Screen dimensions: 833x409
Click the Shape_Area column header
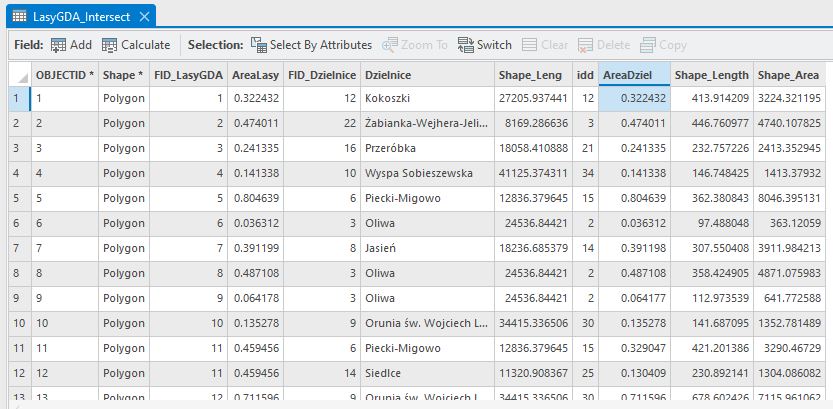[788, 75]
